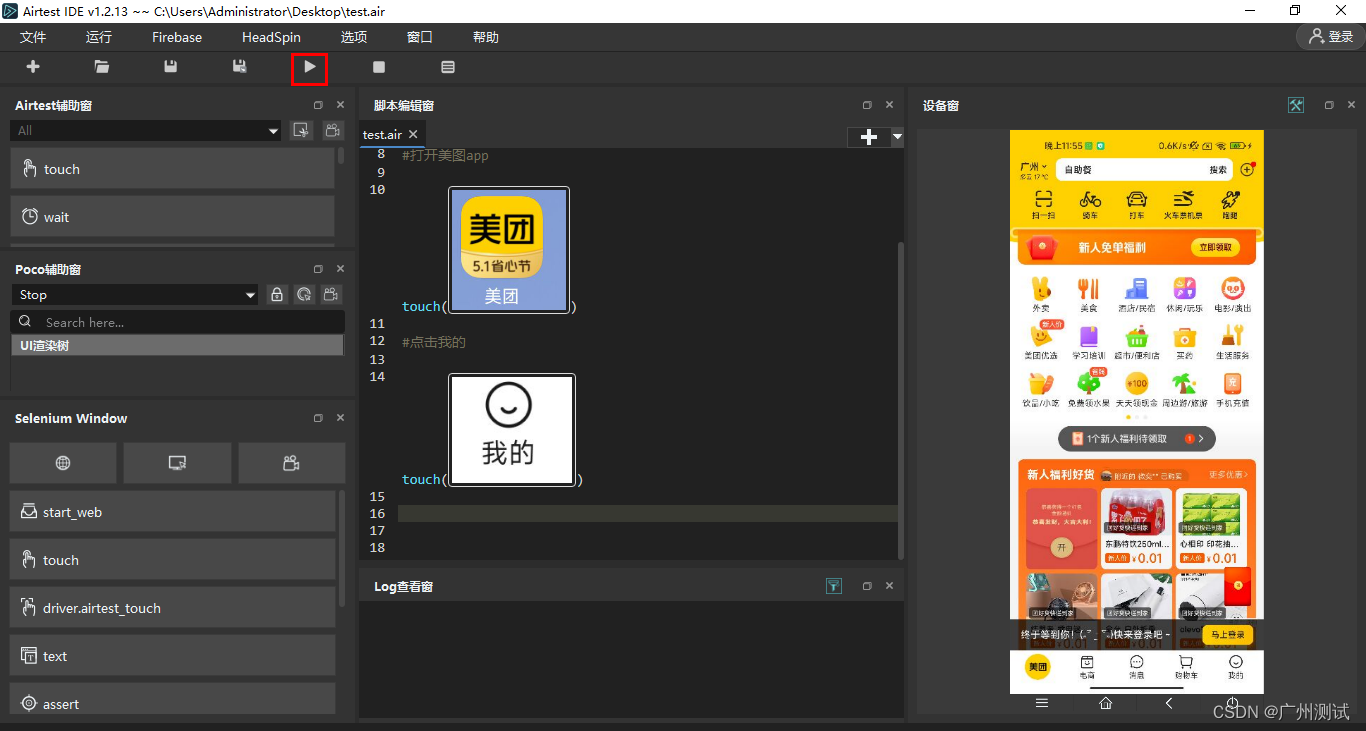Select the Selenium text command
Viewport: 1366px width, 731px height.
pyautogui.click(x=172, y=656)
